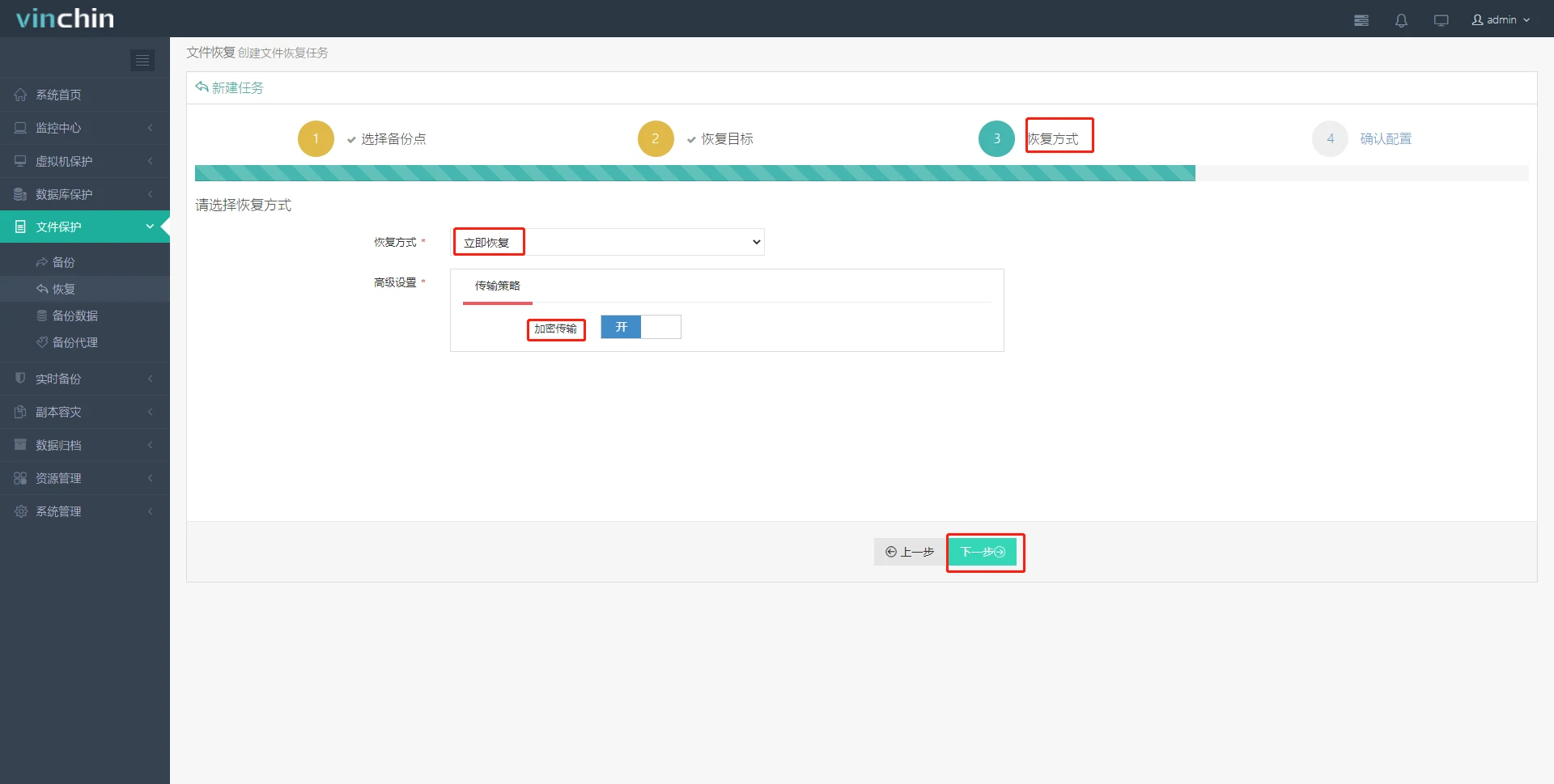Viewport: 1554px width, 784px height.
Task: Click the step 2 circle icon
Action: pyautogui.click(x=656, y=138)
